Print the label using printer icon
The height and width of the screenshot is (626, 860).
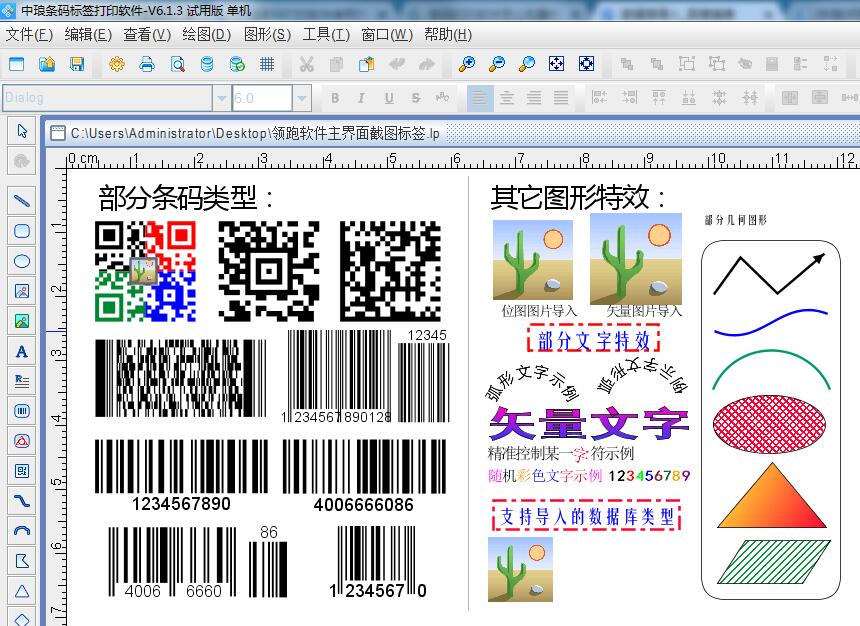[147, 64]
